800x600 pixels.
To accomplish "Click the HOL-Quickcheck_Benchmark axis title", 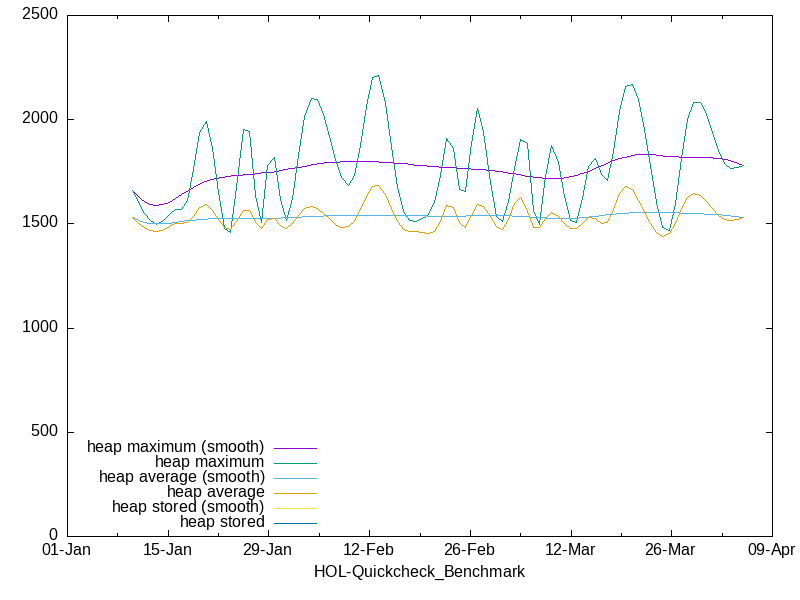I will coord(419,572).
